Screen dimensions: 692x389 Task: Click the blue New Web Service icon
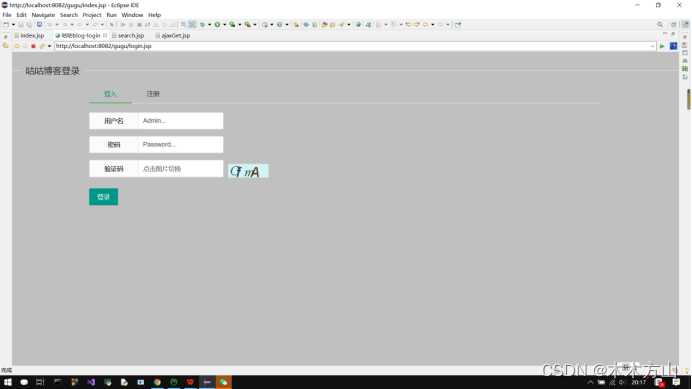[x=279, y=25]
